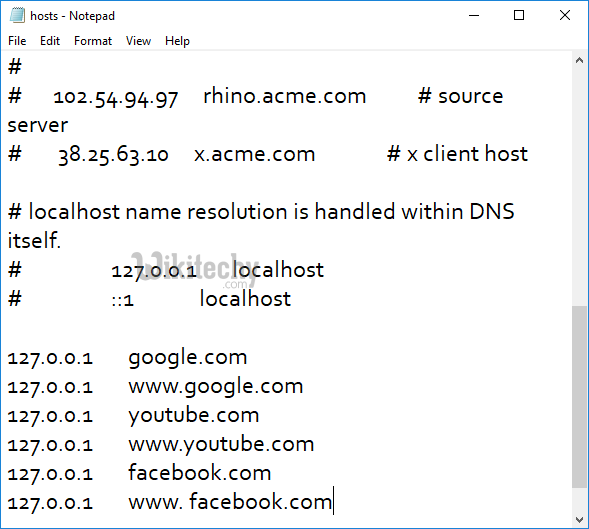Close the hosts Notepad window
The height and width of the screenshot is (529, 589).
(x=565, y=15)
